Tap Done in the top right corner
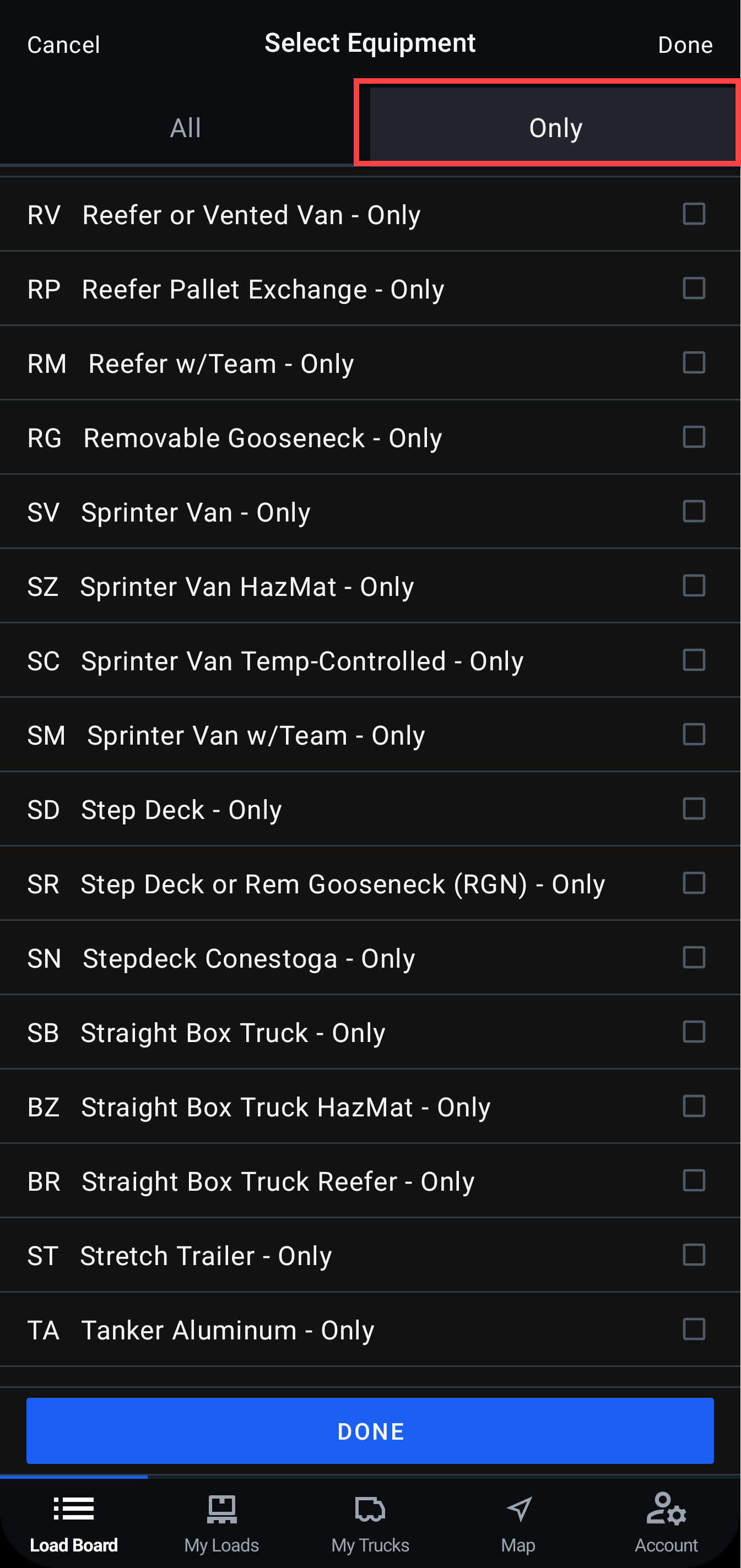This screenshot has width=741, height=1568. click(684, 44)
